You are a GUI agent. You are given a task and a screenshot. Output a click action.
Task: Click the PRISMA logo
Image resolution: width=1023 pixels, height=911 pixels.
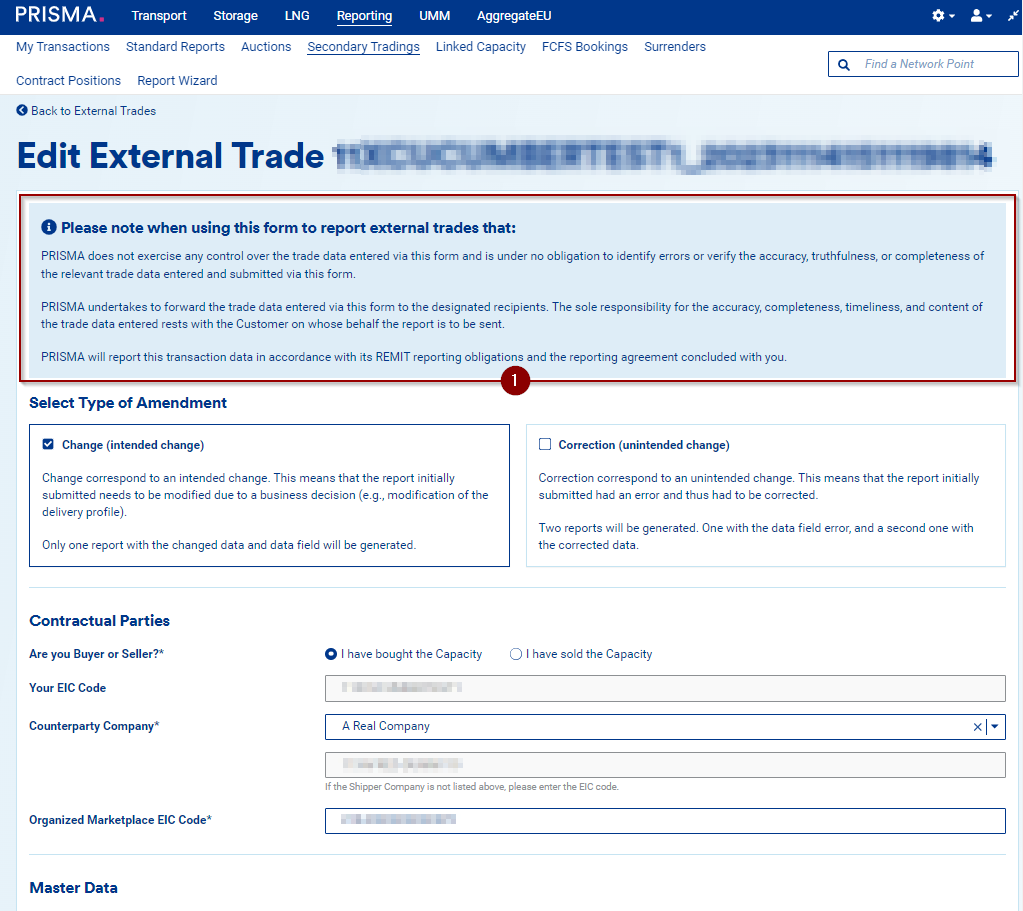pyautogui.click(x=59, y=15)
